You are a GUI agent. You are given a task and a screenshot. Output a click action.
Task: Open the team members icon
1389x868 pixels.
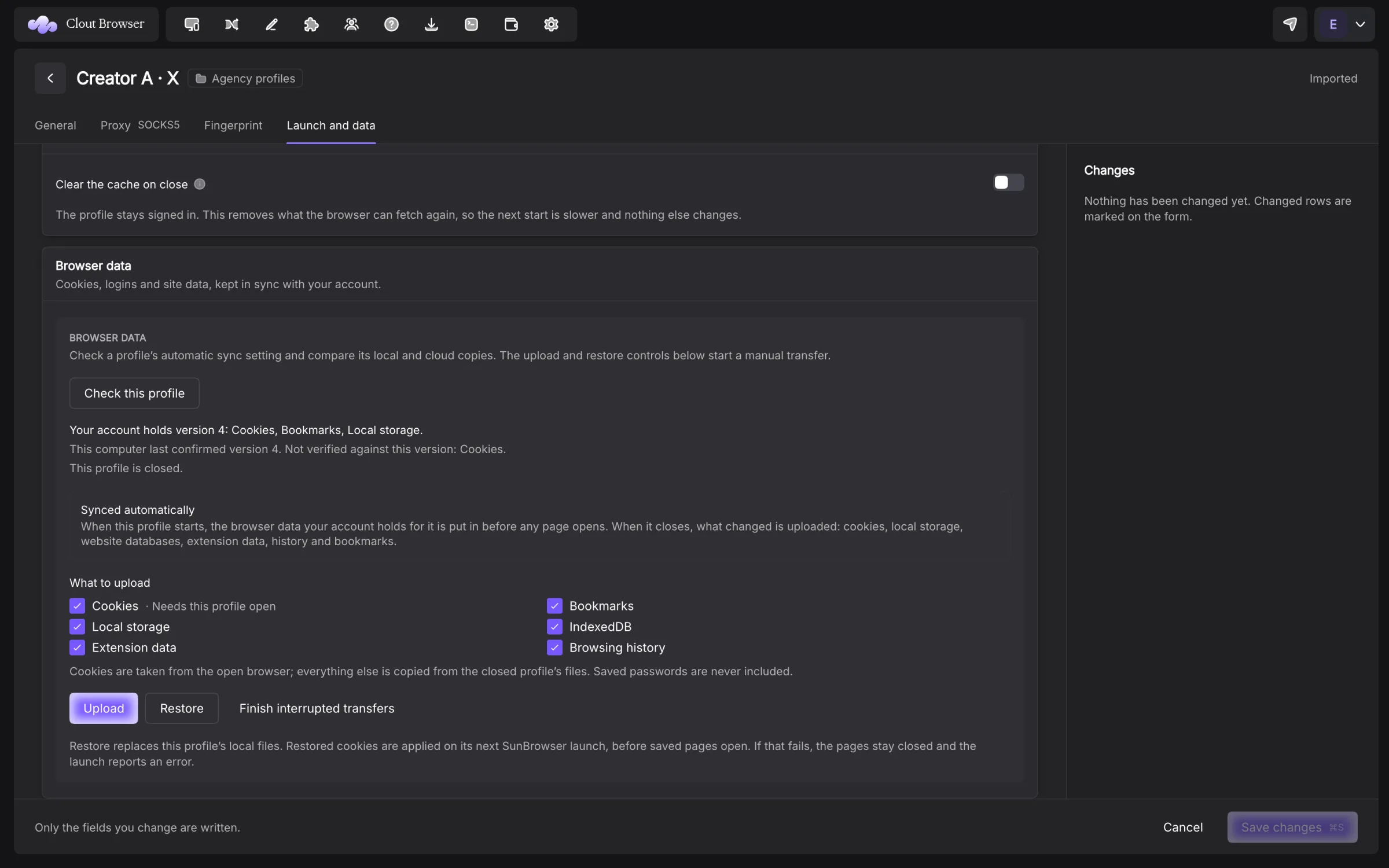tap(351, 24)
